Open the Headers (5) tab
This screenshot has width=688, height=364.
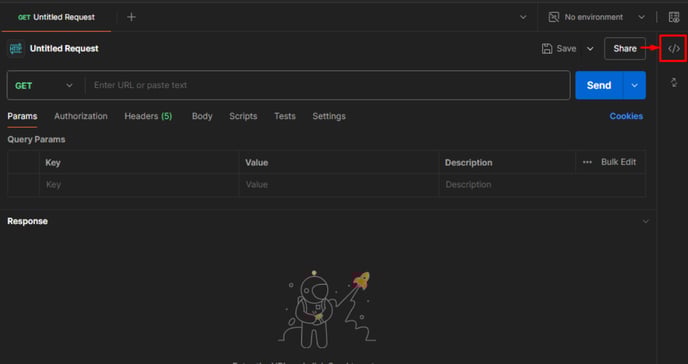pyautogui.click(x=148, y=116)
